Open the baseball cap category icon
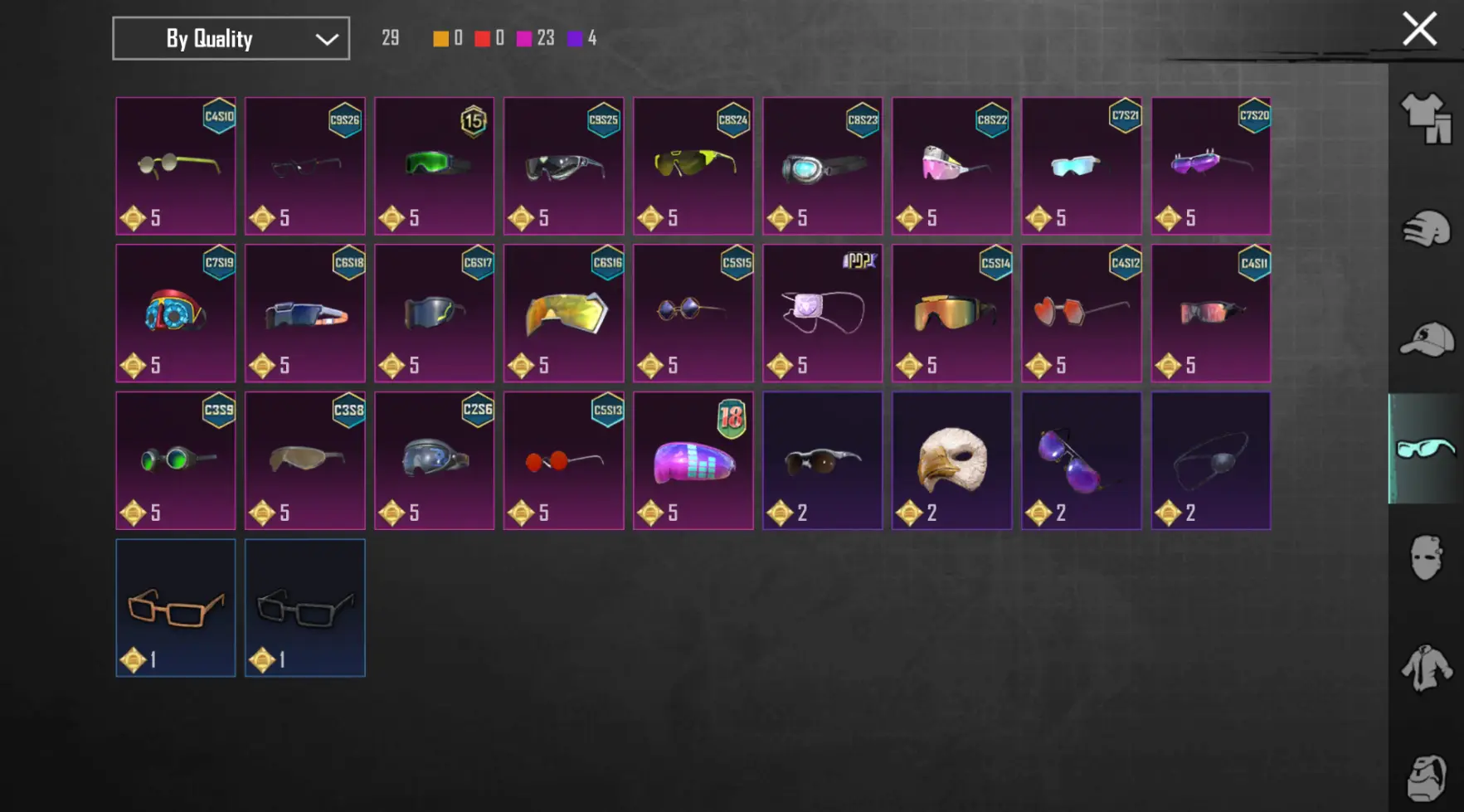Viewport: 1464px width, 812px height. [1426, 338]
